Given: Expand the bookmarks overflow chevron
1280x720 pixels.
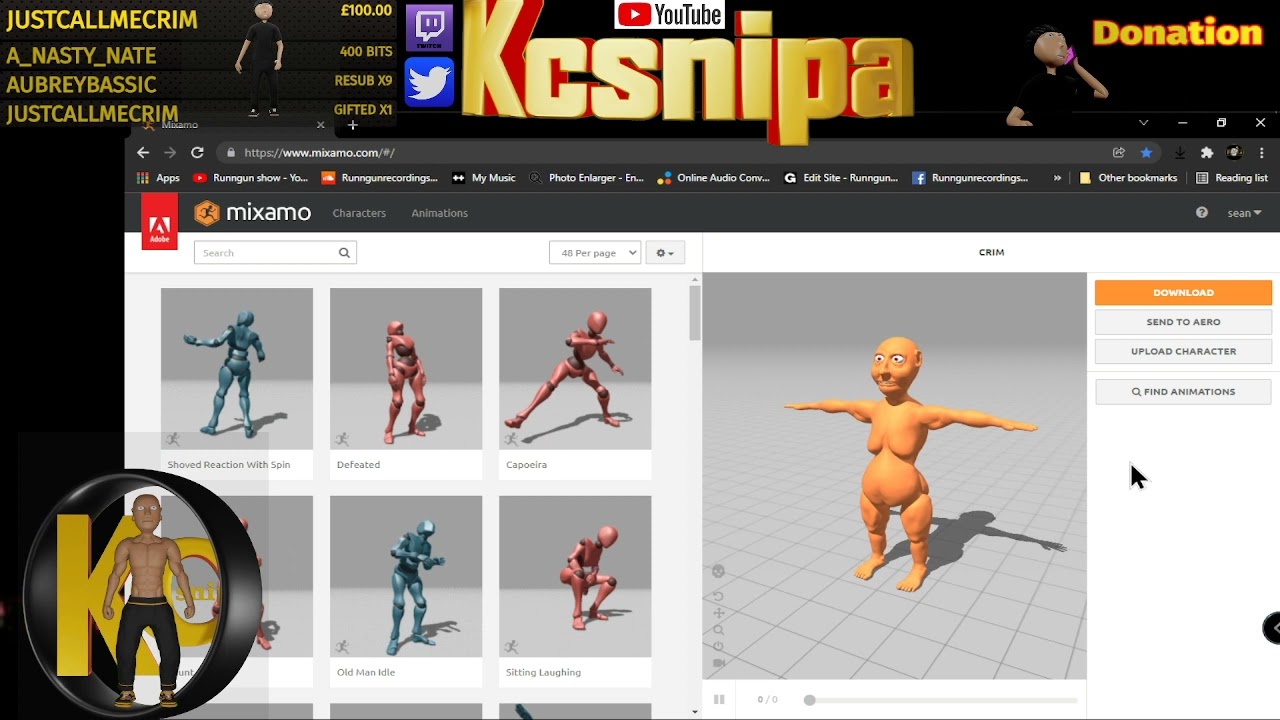Looking at the screenshot, I should [x=1057, y=178].
